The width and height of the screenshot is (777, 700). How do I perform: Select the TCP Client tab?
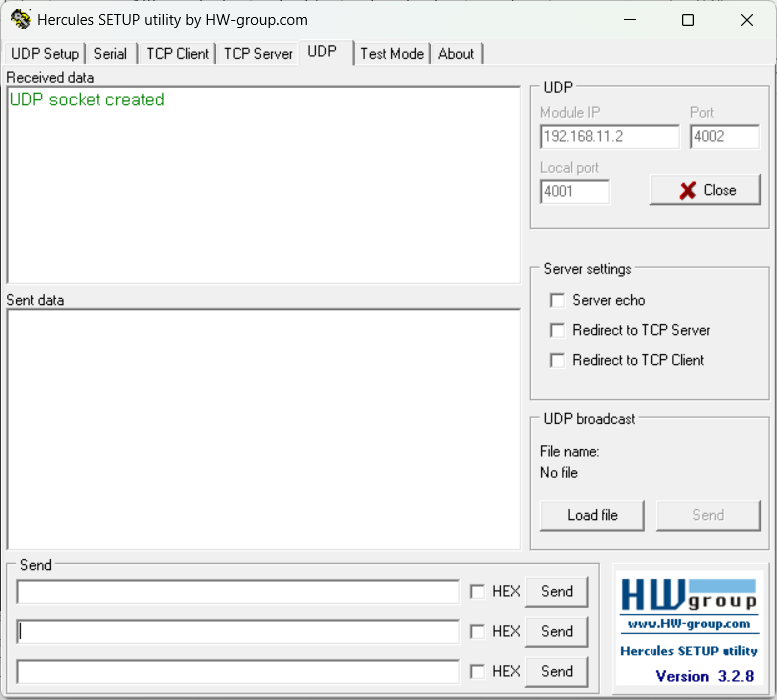pos(178,54)
